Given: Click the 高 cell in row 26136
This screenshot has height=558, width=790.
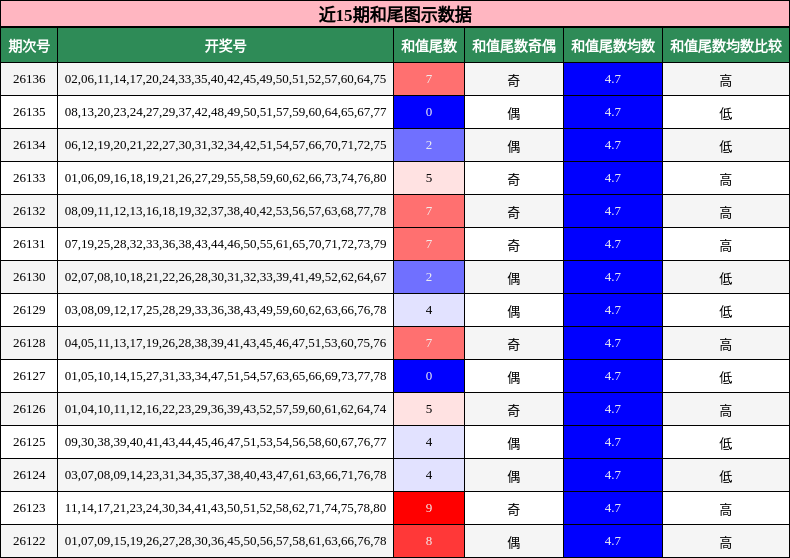Looking at the screenshot, I should pos(726,79).
